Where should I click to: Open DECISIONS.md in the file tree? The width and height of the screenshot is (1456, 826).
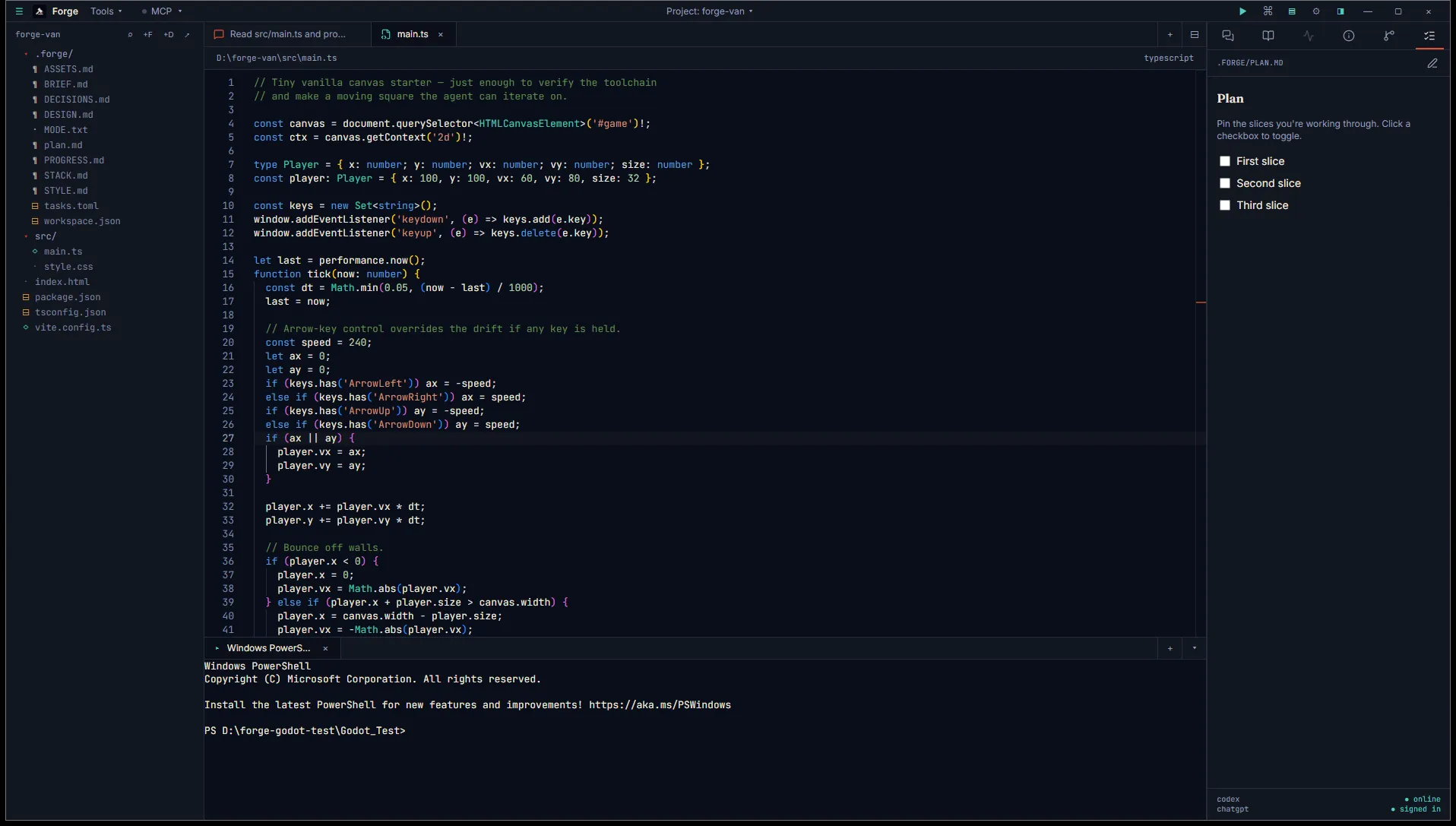(77, 100)
